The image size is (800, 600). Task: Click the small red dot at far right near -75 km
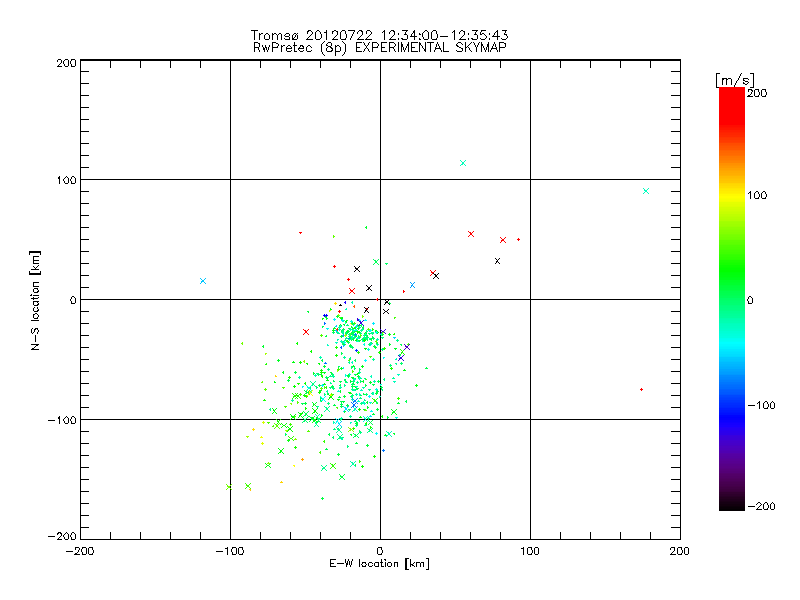(641, 390)
